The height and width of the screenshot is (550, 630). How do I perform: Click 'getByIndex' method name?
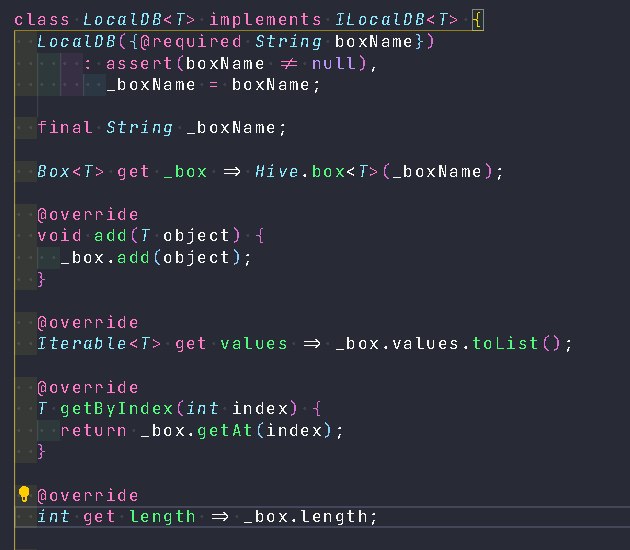(117, 409)
